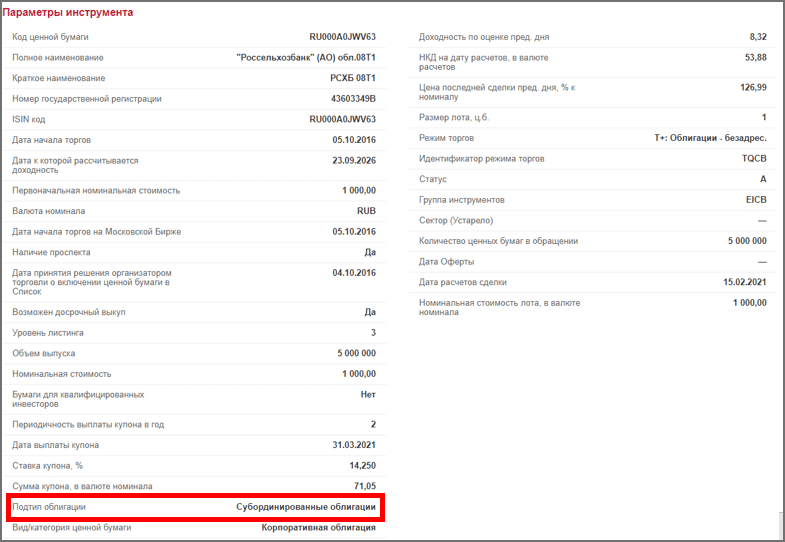Click the 'Сектор (Устарело)' label
785x542 pixels.
pos(456,220)
